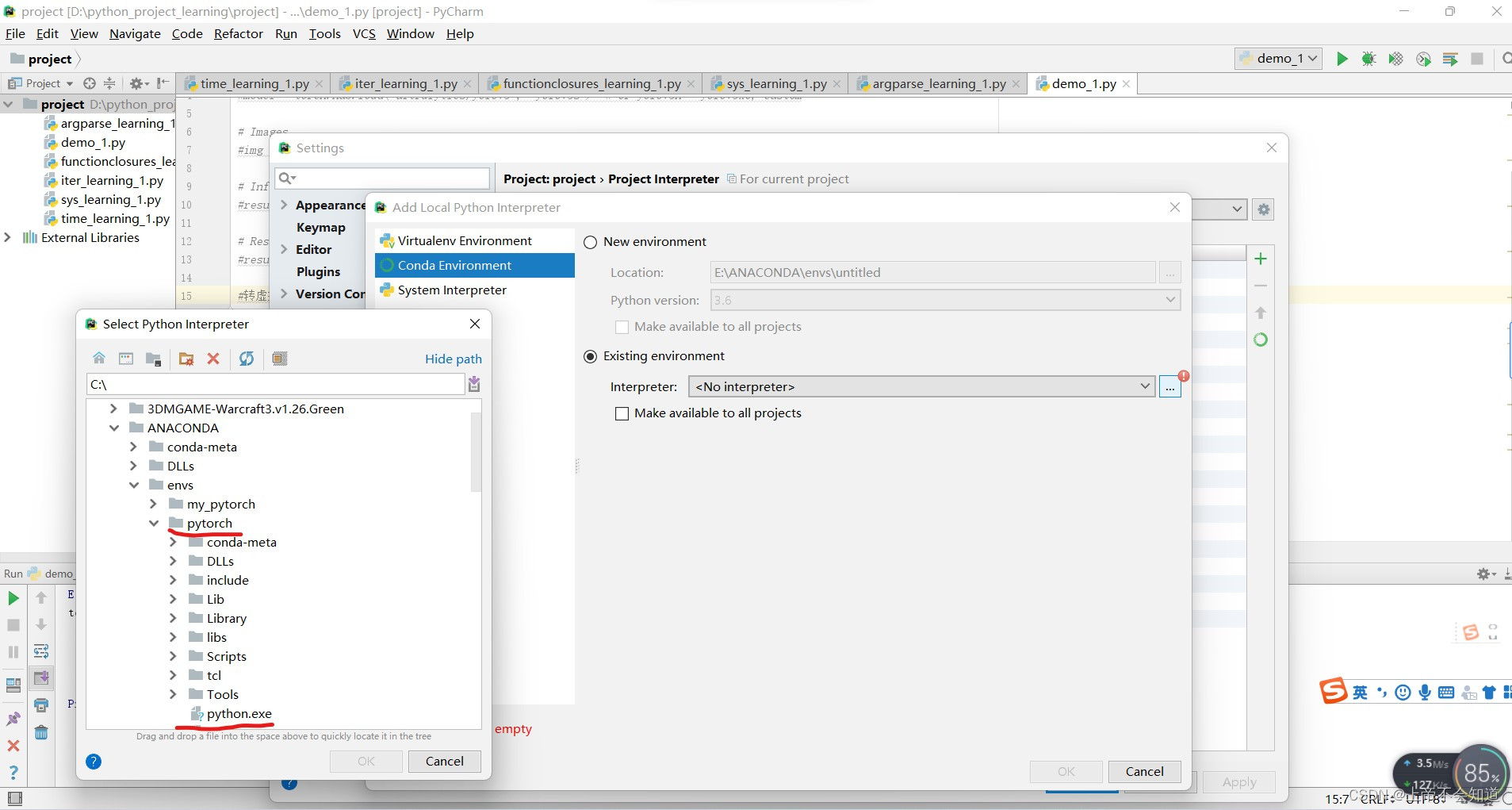
Task: Click the red Delete icon in file chooser
Action: [213, 359]
